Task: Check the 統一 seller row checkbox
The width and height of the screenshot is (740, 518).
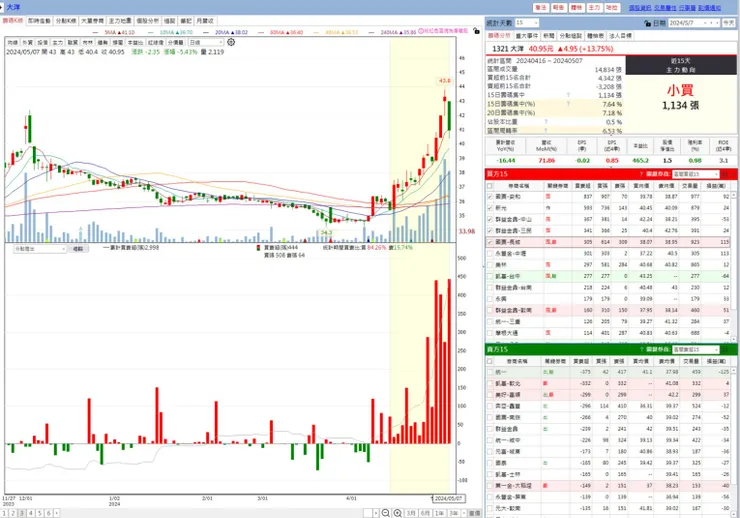Action: click(490, 372)
